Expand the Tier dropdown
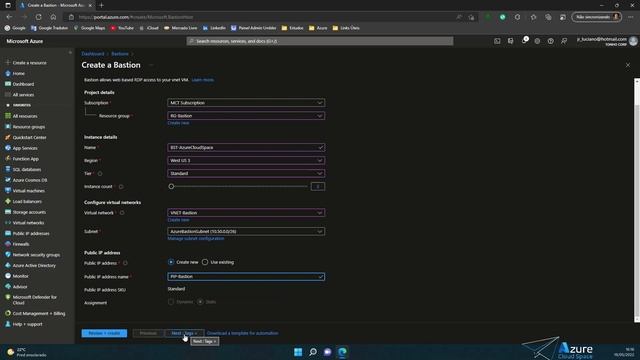This screenshot has width=640, height=360. [x=246, y=173]
